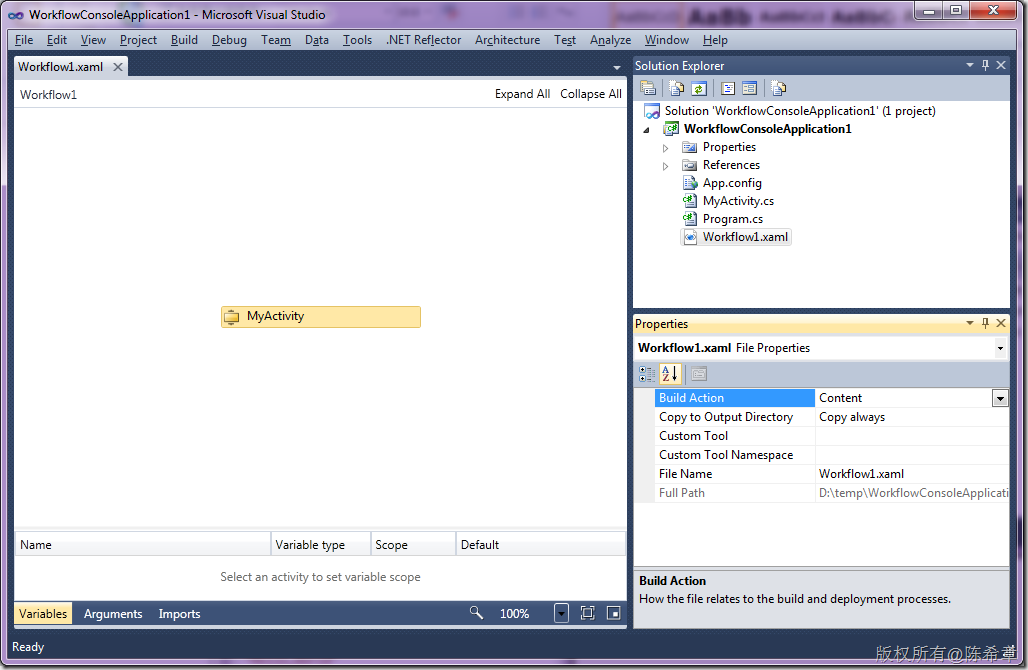Image resolution: width=1028 pixels, height=670 pixels.
Task: Select MyActivity.cs in Solution Explorer
Action: coord(738,201)
